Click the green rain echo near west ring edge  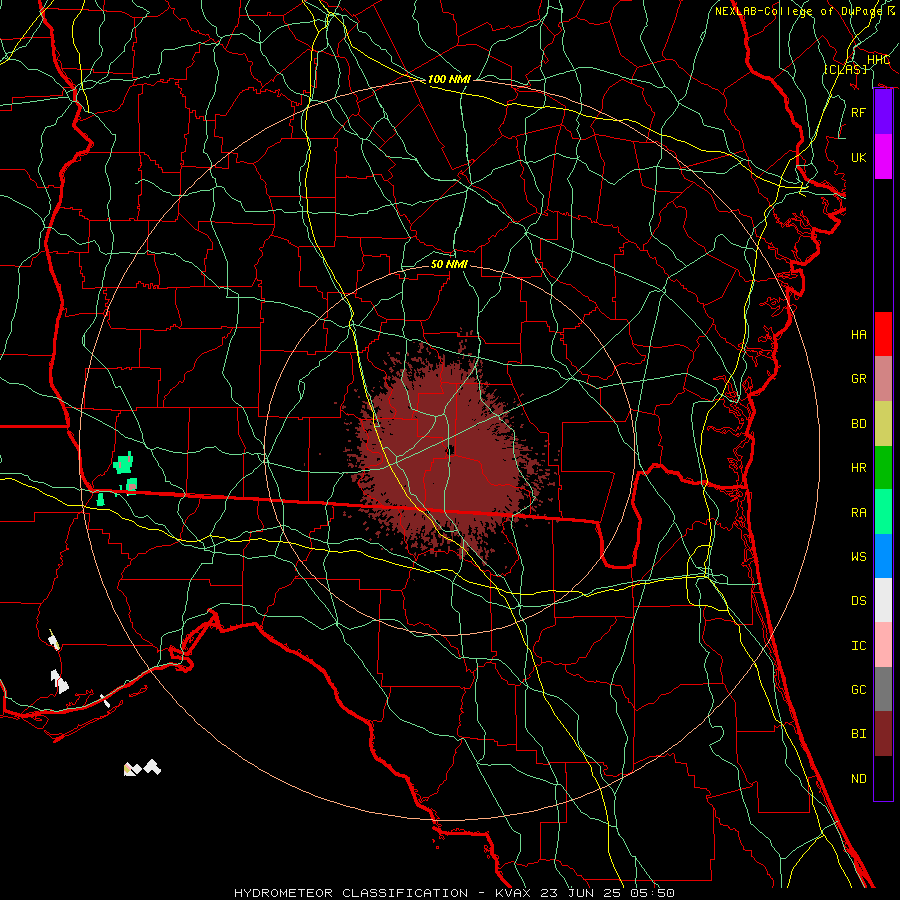pyautogui.click(x=123, y=463)
